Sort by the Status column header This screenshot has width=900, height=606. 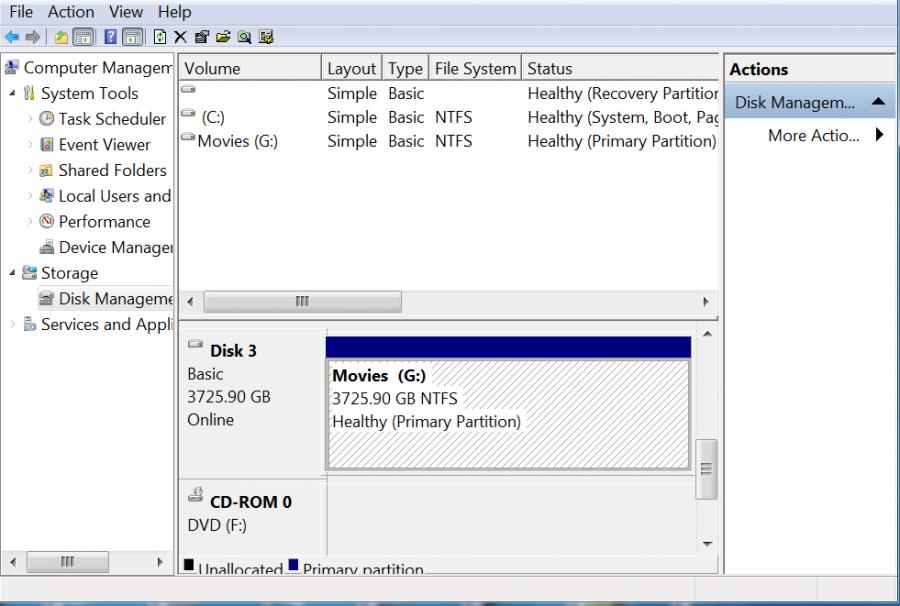click(620, 68)
